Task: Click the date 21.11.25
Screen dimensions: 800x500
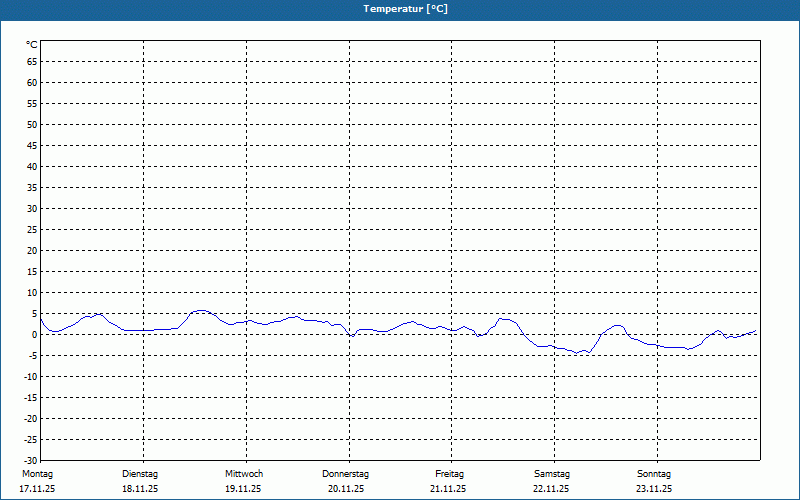Action: [448, 489]
